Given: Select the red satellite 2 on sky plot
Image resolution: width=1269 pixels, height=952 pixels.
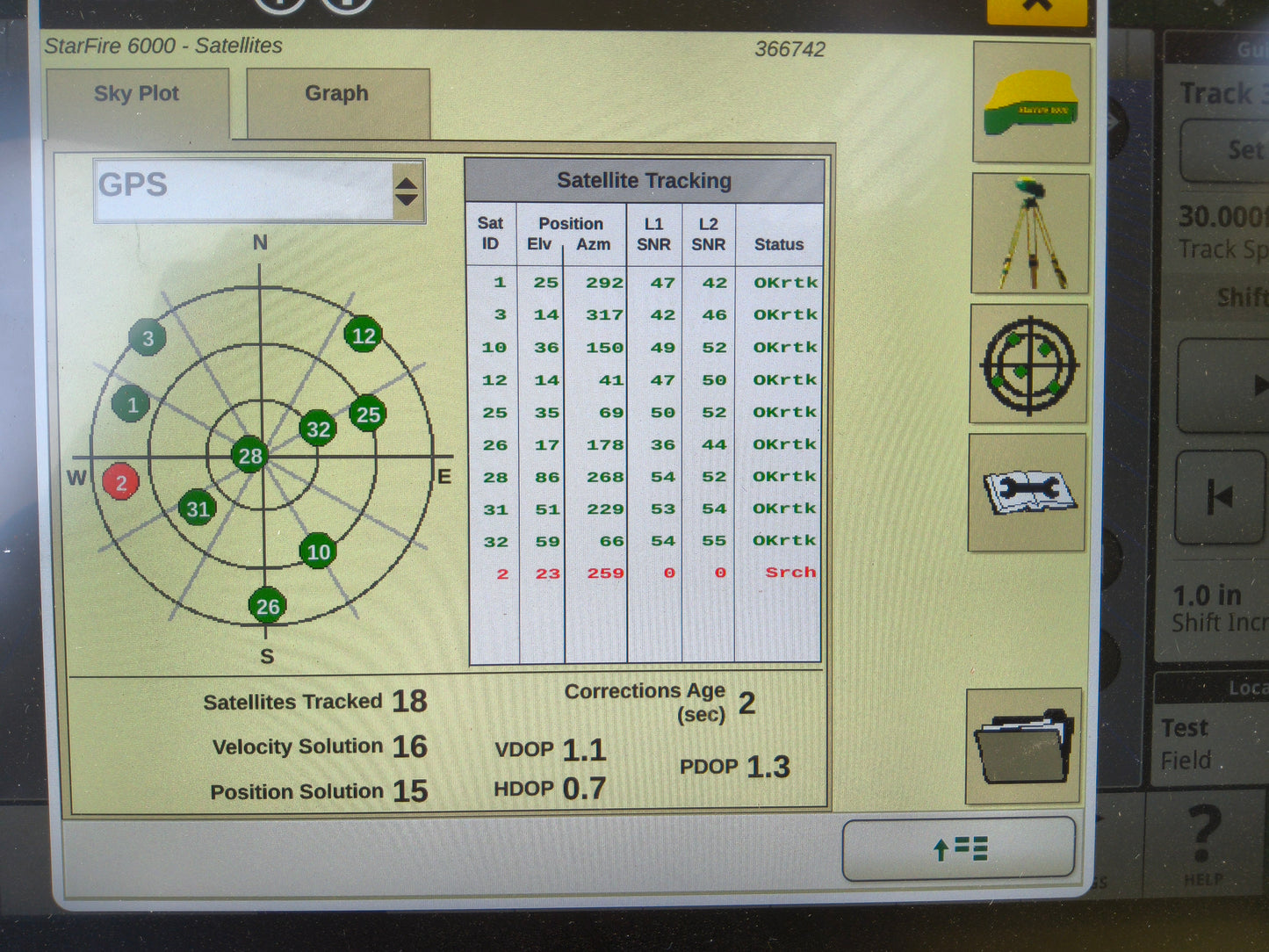Looking at the screenshot, I should (x=120, y=481).
